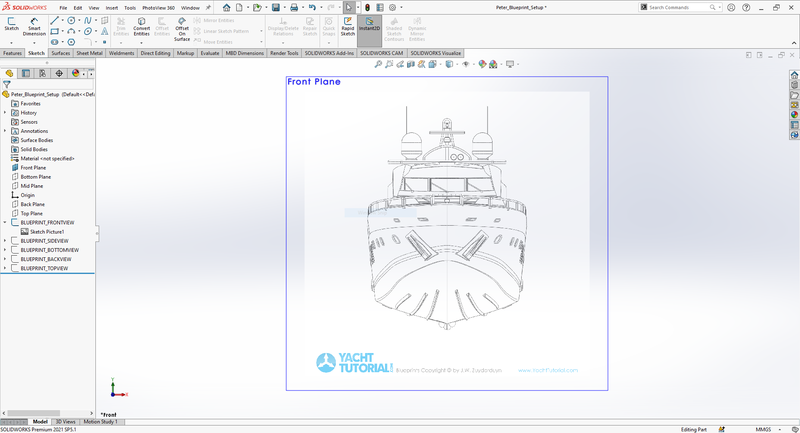Select the Circle sketch tool
The height and width of the screenshot is (433, 800).
tap(71, 20)
